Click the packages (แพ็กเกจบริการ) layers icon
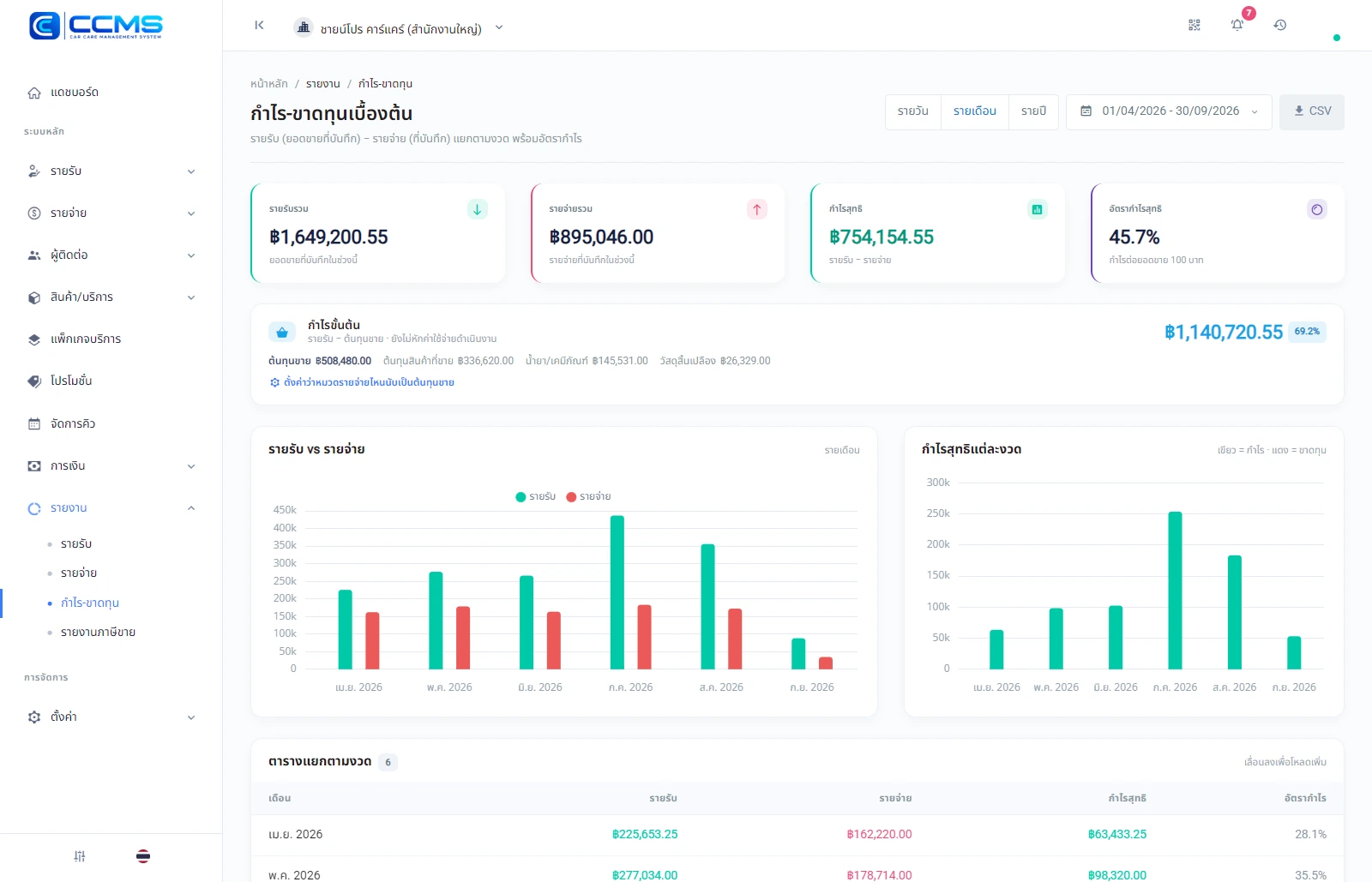This screenshot has width=1372, height=882. [x=34, y=339]
